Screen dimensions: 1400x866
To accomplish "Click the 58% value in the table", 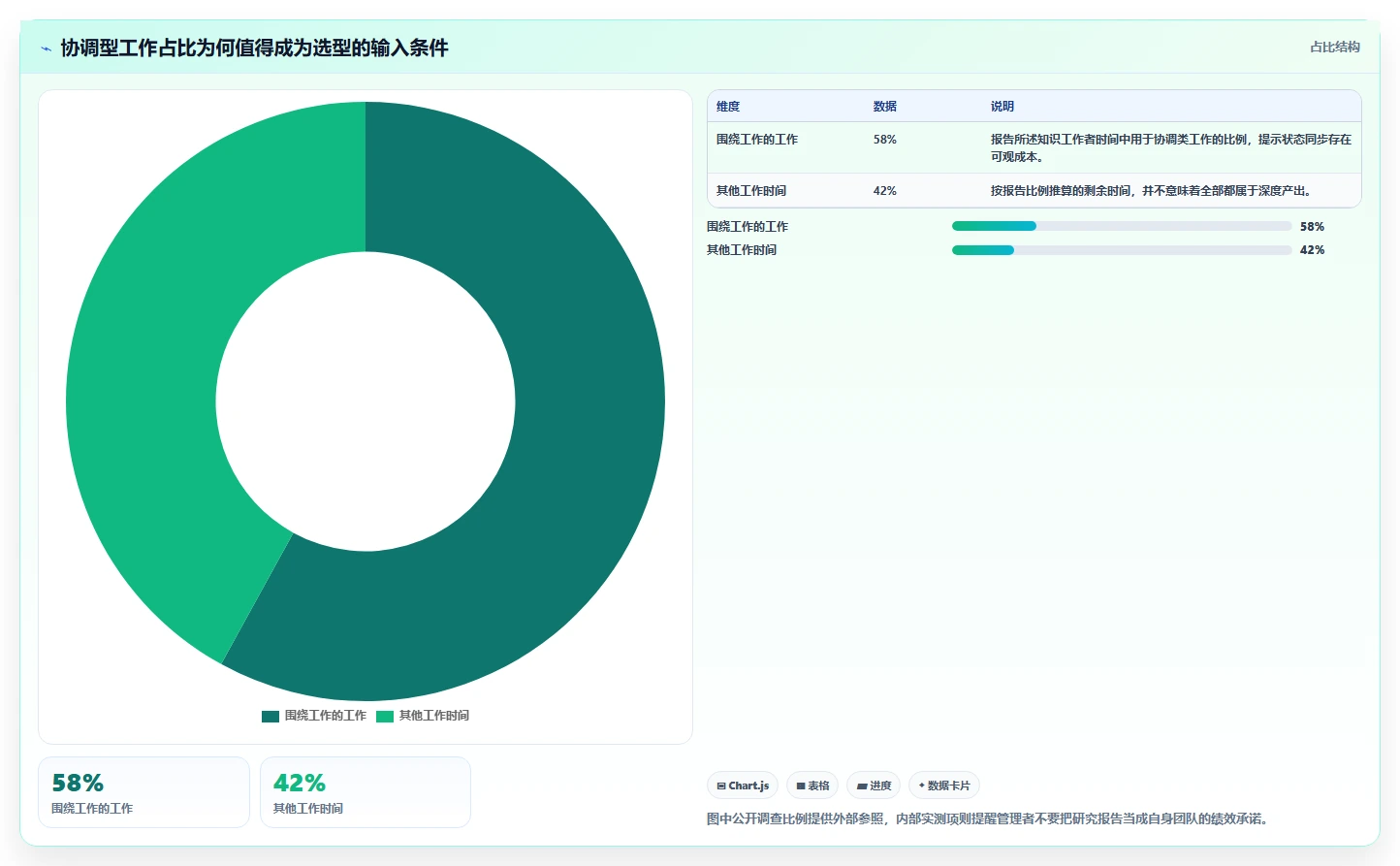I will point(885,140).
